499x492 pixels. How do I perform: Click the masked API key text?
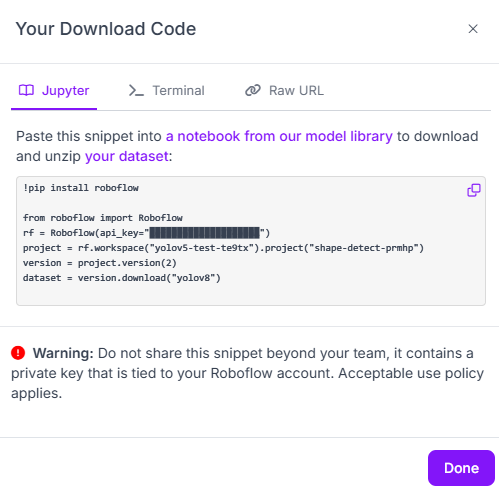pos(204,233)
